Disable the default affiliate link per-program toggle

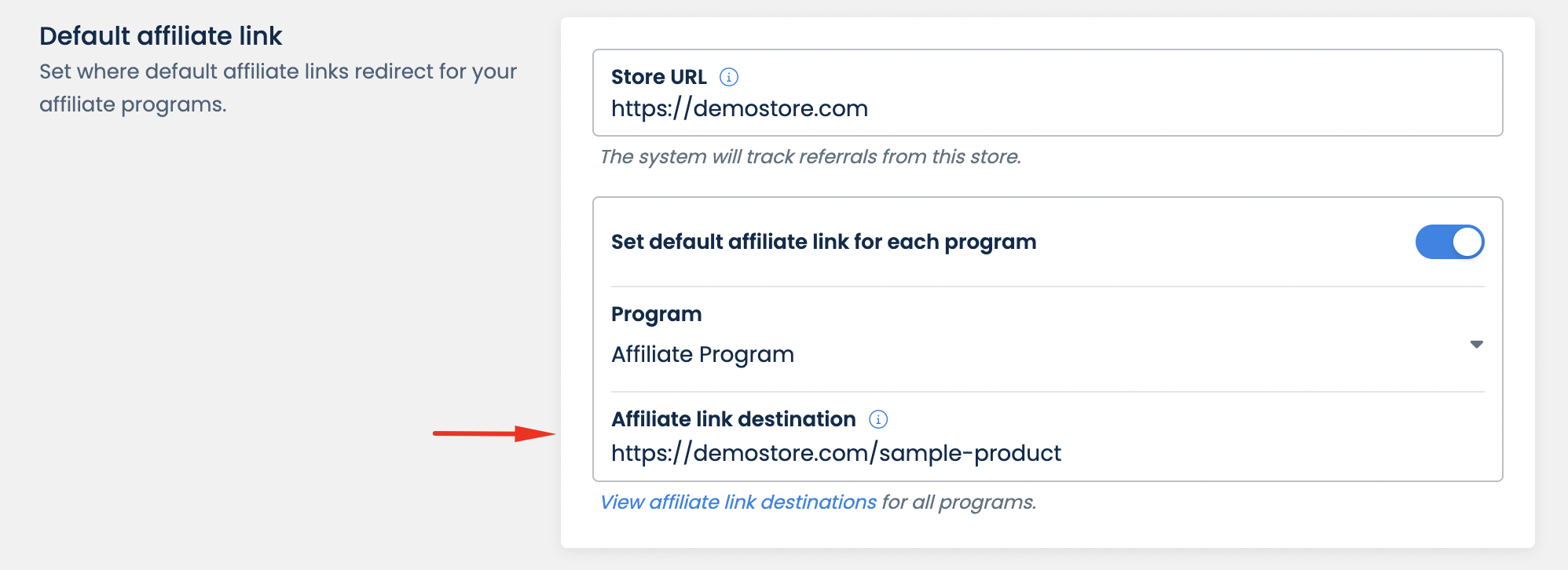[x=1449, y=242]
